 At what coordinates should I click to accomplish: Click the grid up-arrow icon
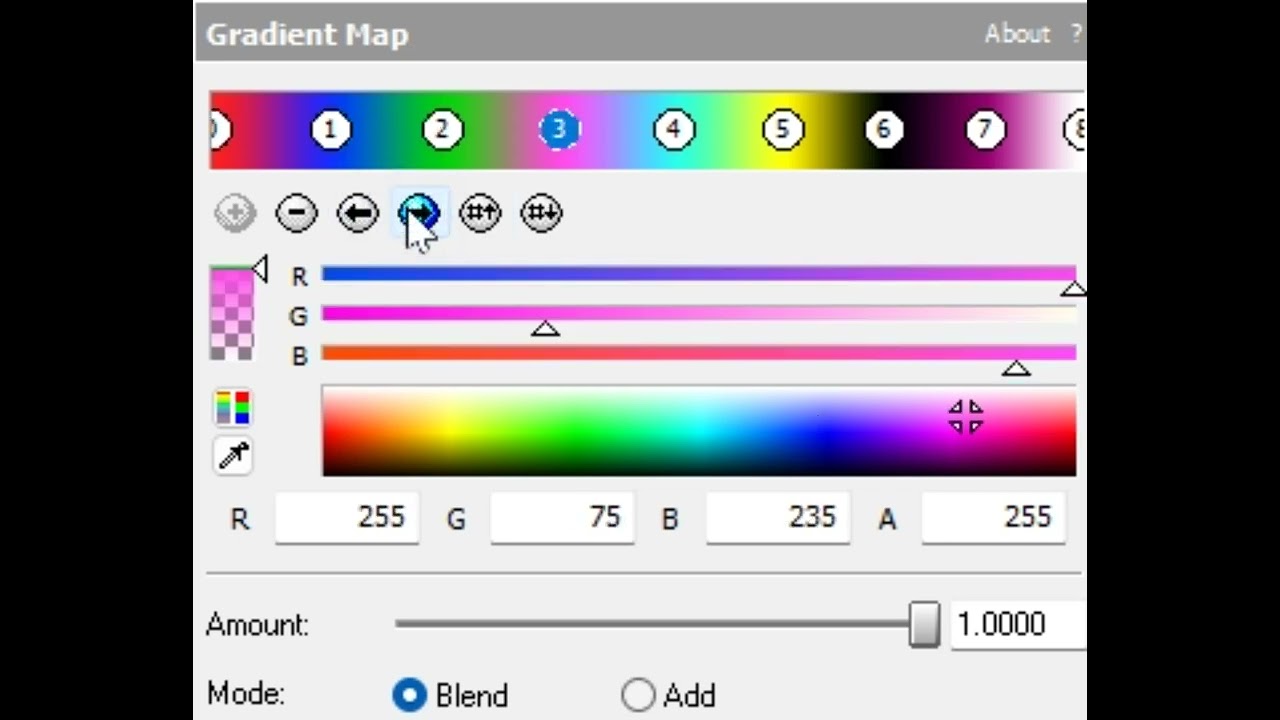[480, 213]
